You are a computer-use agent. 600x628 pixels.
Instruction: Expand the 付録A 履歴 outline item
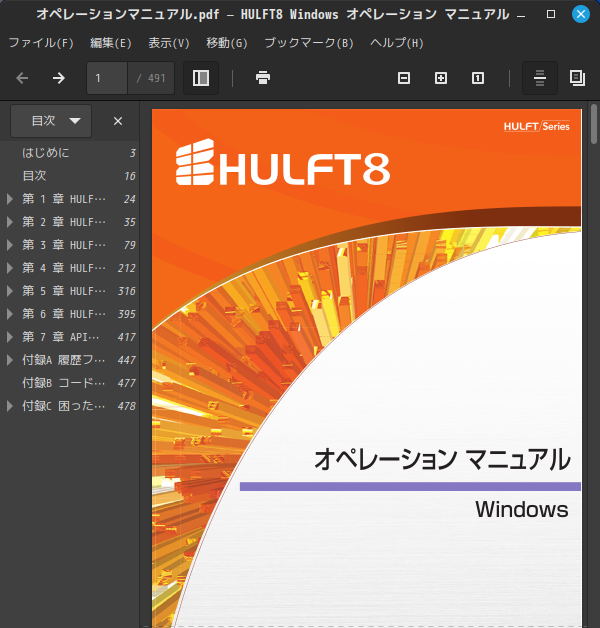(10, 360)
